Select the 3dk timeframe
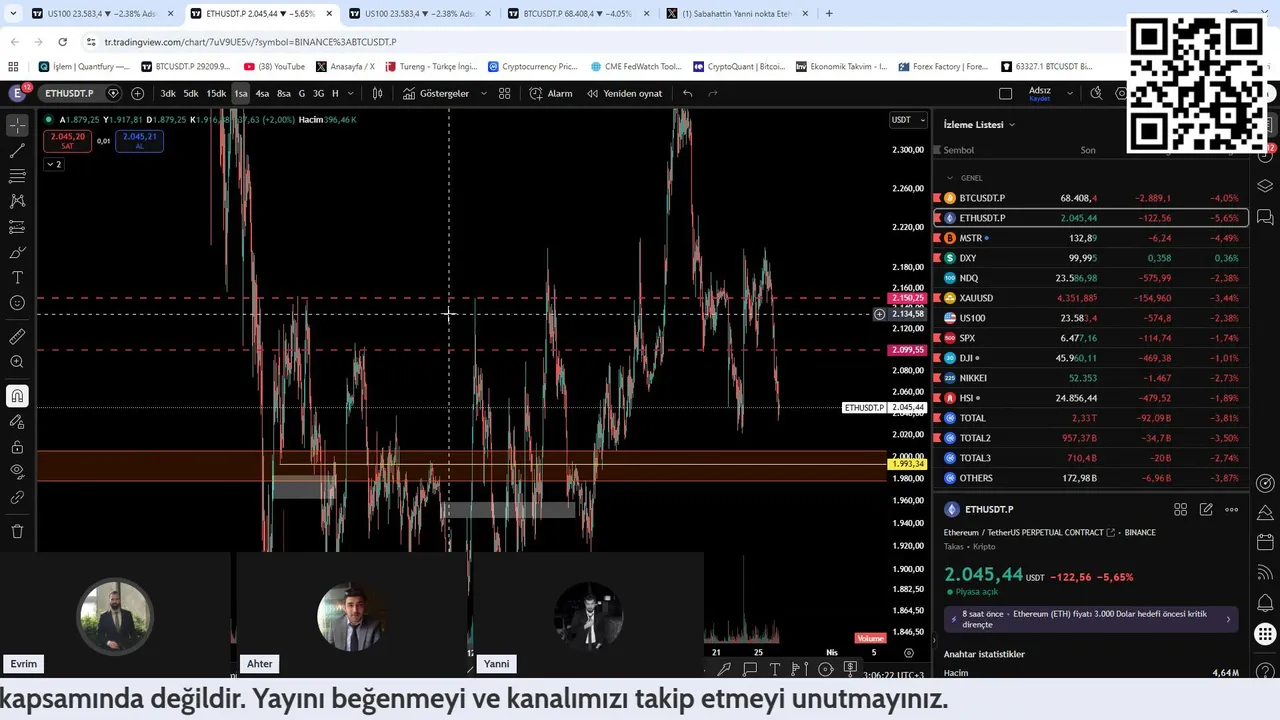This screenshot has height=720, width=1280. pyautogui.click(x=168, y=93)
